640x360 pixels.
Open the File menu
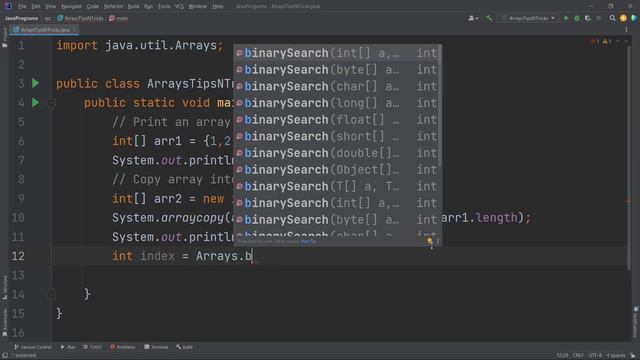22,7
